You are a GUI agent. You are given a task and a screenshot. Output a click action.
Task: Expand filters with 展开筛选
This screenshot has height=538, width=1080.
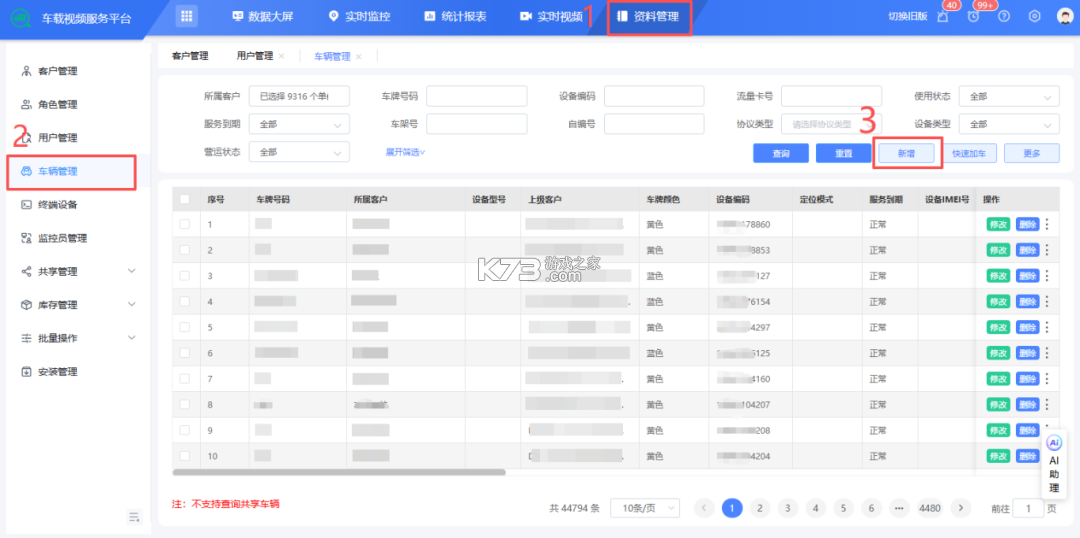tap(405, 152)
